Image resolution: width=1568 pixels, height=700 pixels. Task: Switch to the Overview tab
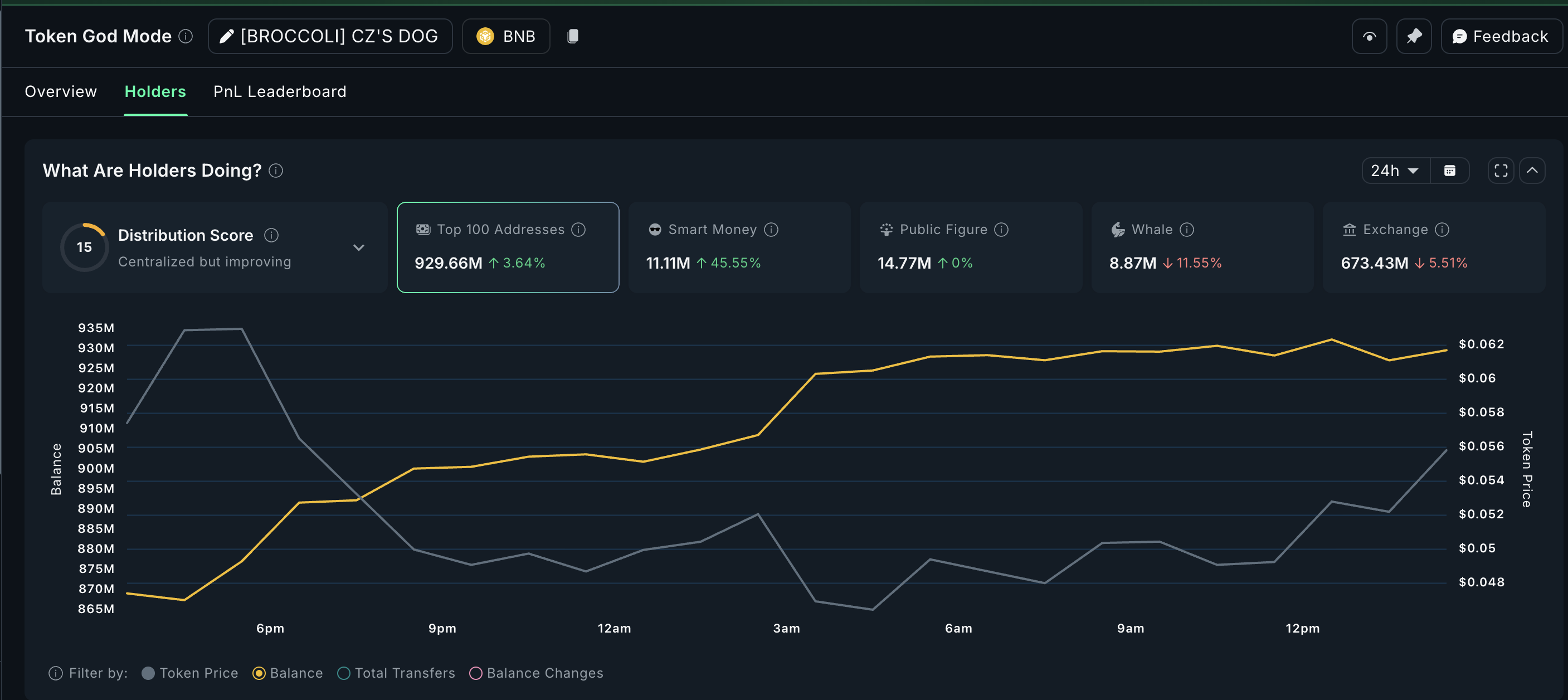point(61,92)
